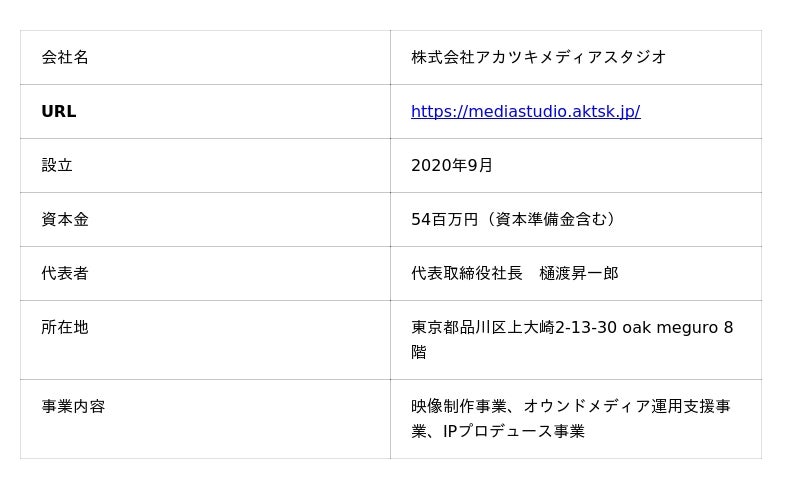
Task: Click the 設立 label cell
Action: [57, 166]
